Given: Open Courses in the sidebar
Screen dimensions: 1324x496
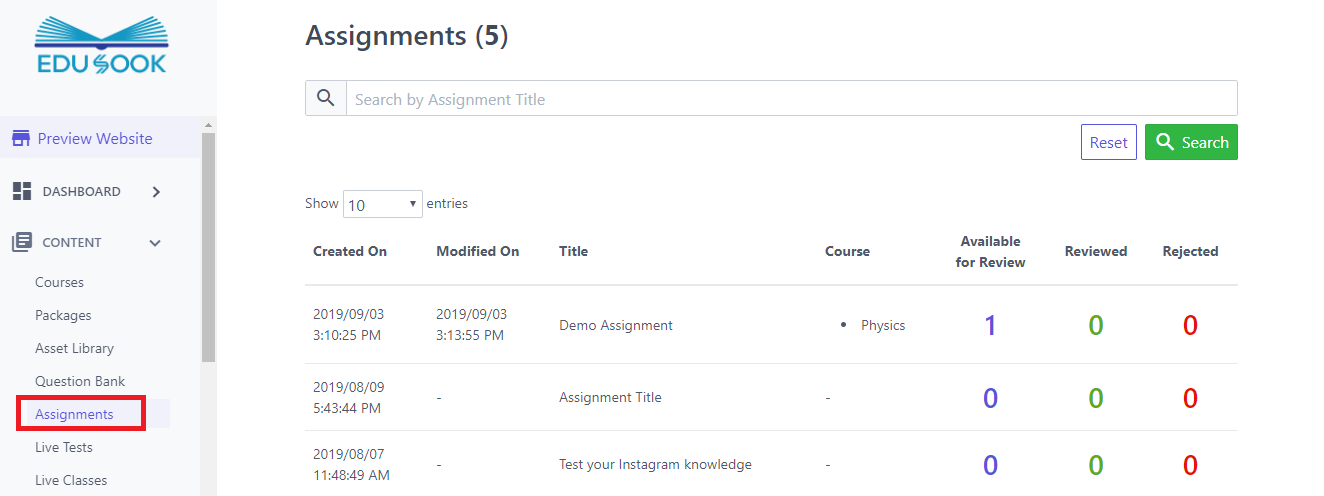Looking at the screenshot, I should (x=59, y=282).
